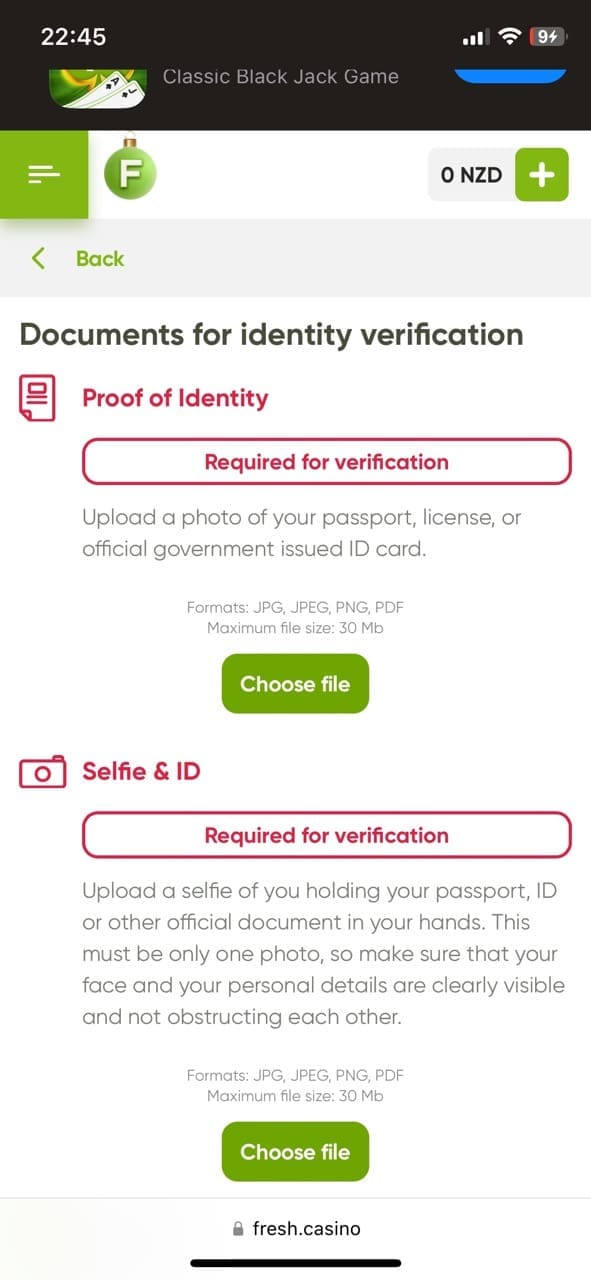Tap the Proof of Identity document icon
Viewport: 591px width, 1280px height.
[38, 398]
